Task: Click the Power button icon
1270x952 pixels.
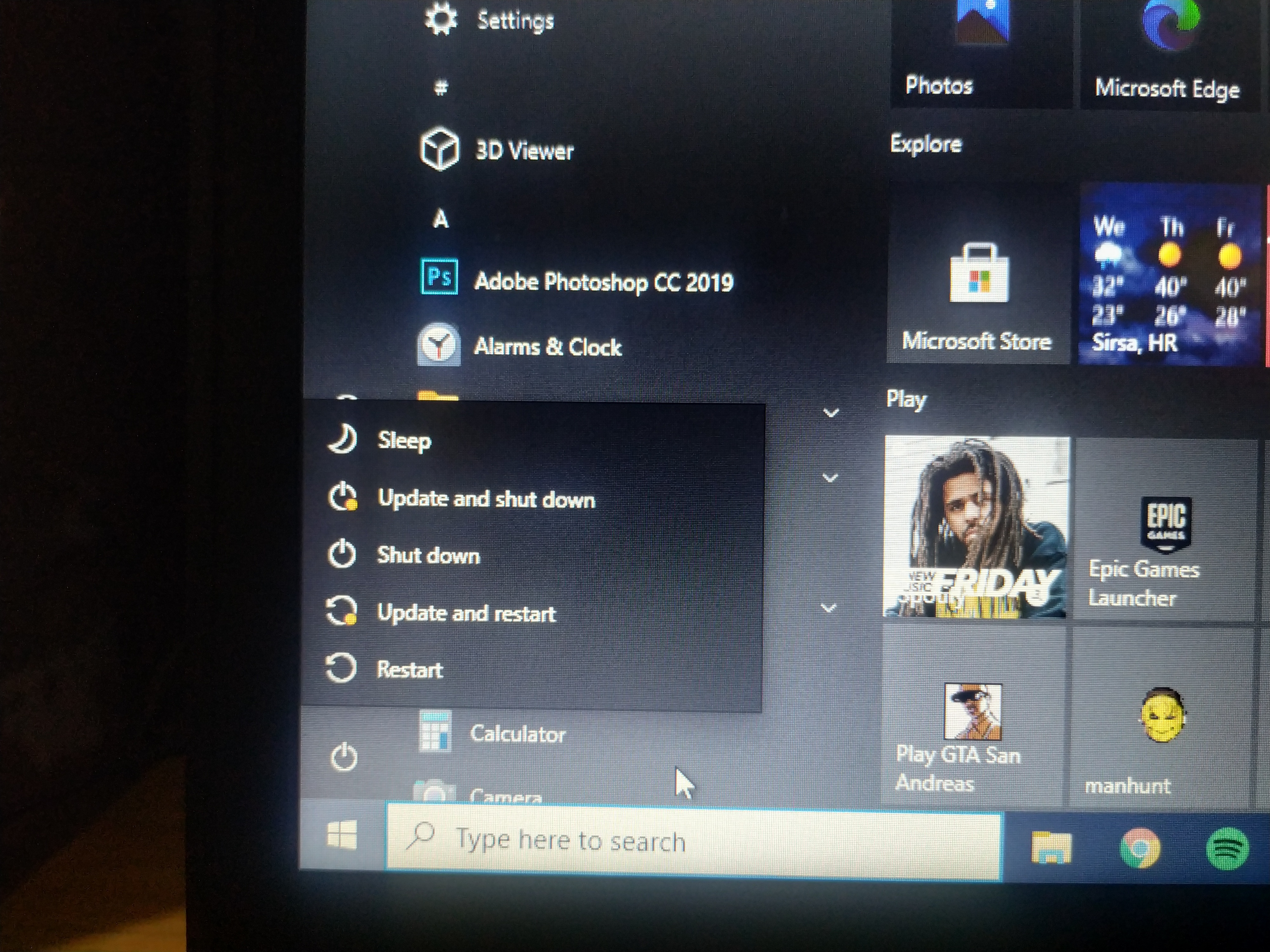Action: 344,757
